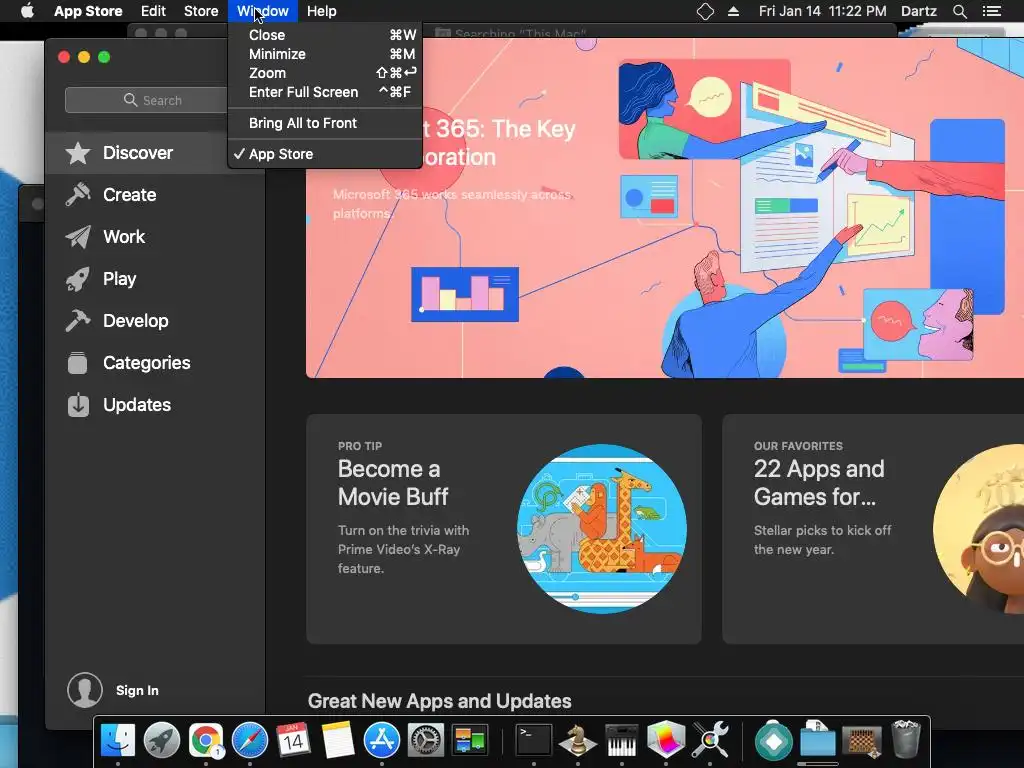Click the date and time in menu bar
This screenshot has width=1024, height=768.
822,11
